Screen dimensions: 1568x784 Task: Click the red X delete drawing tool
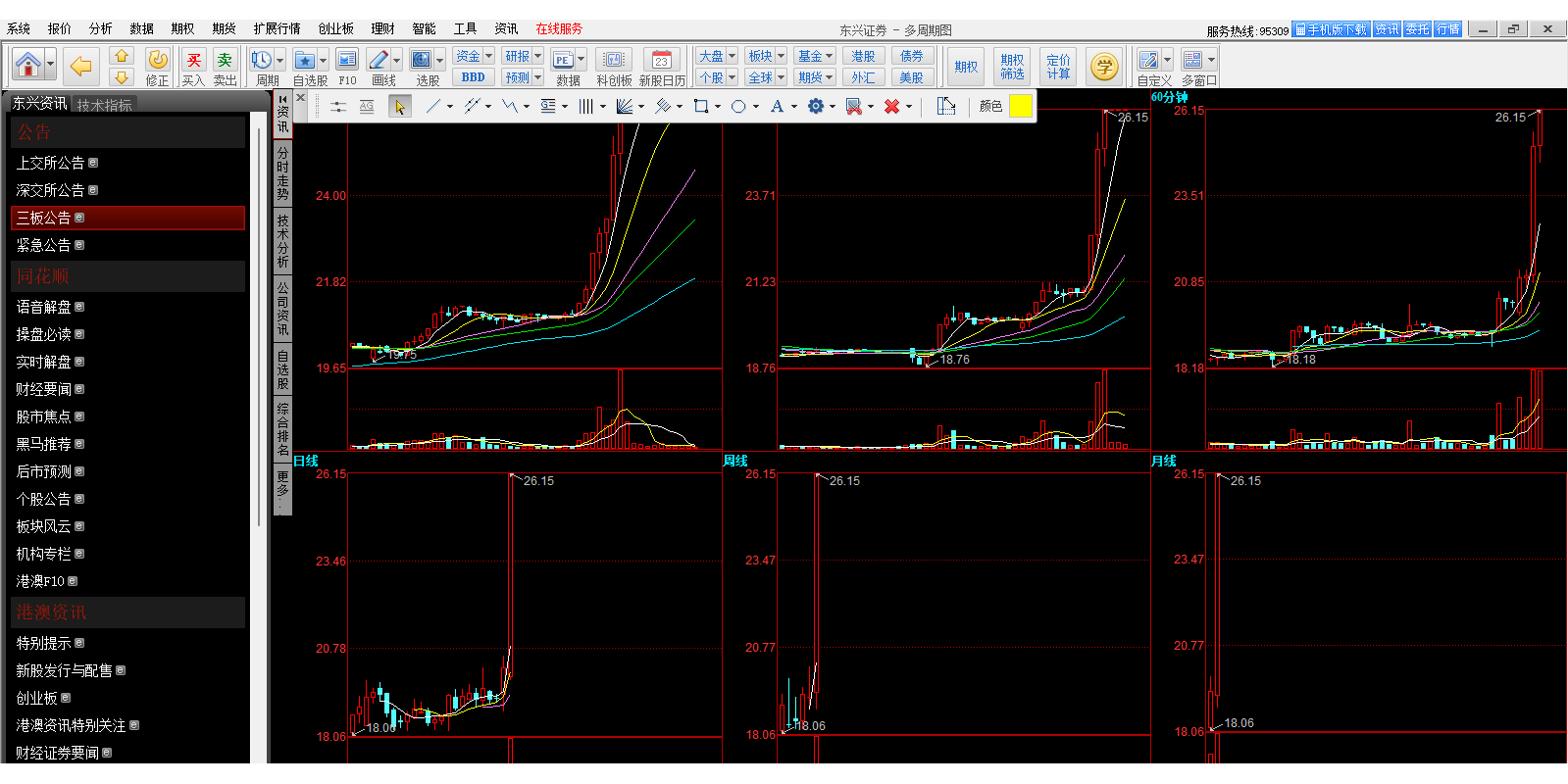point(891,106)
